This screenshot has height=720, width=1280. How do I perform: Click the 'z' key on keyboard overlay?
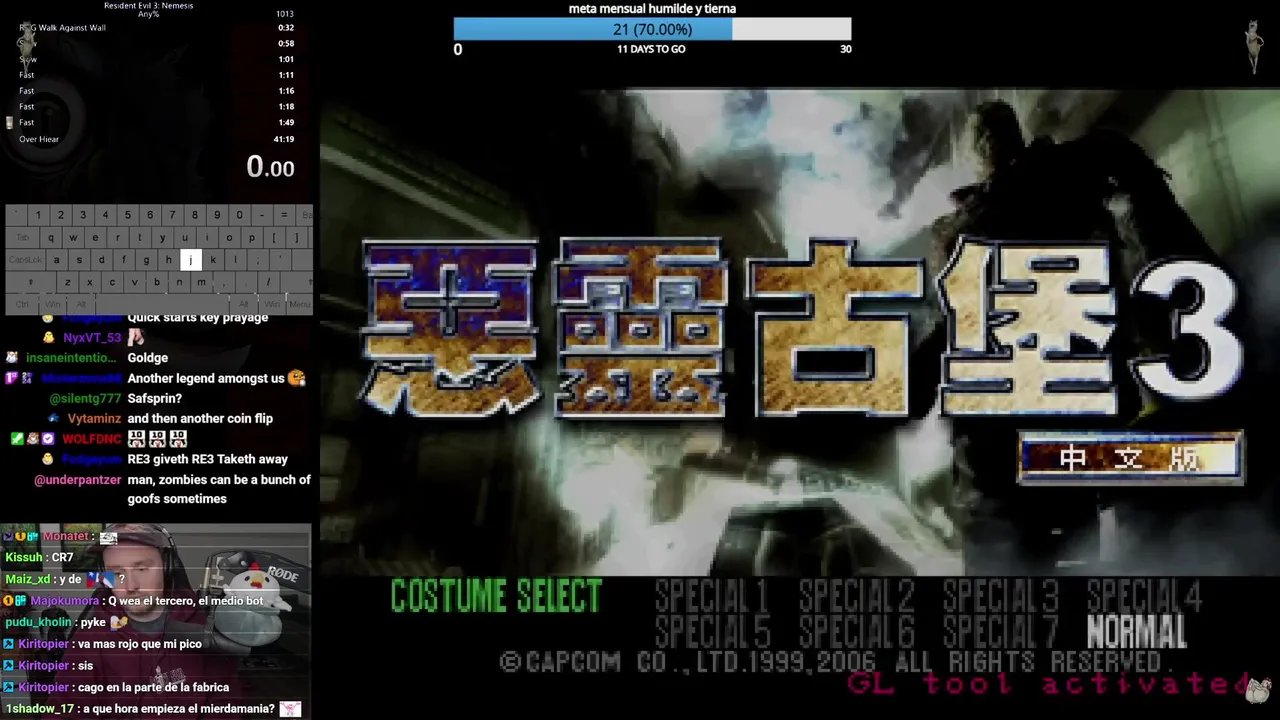click(67, 282)
